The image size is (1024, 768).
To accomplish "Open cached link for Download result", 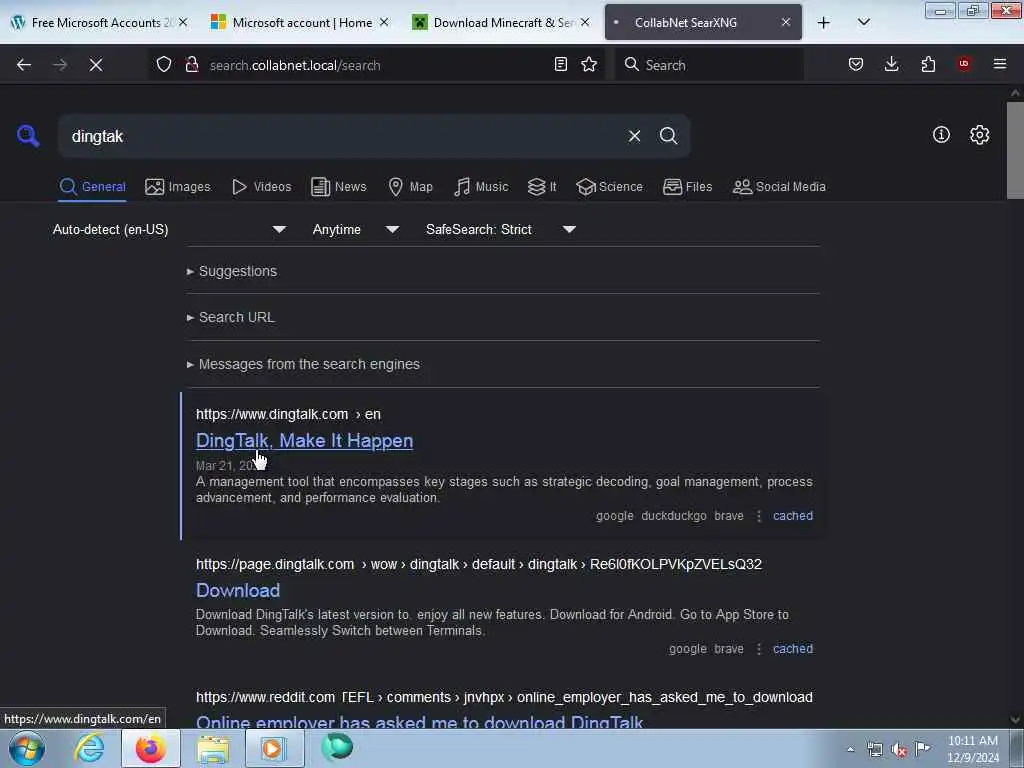I will coord(793,649).
